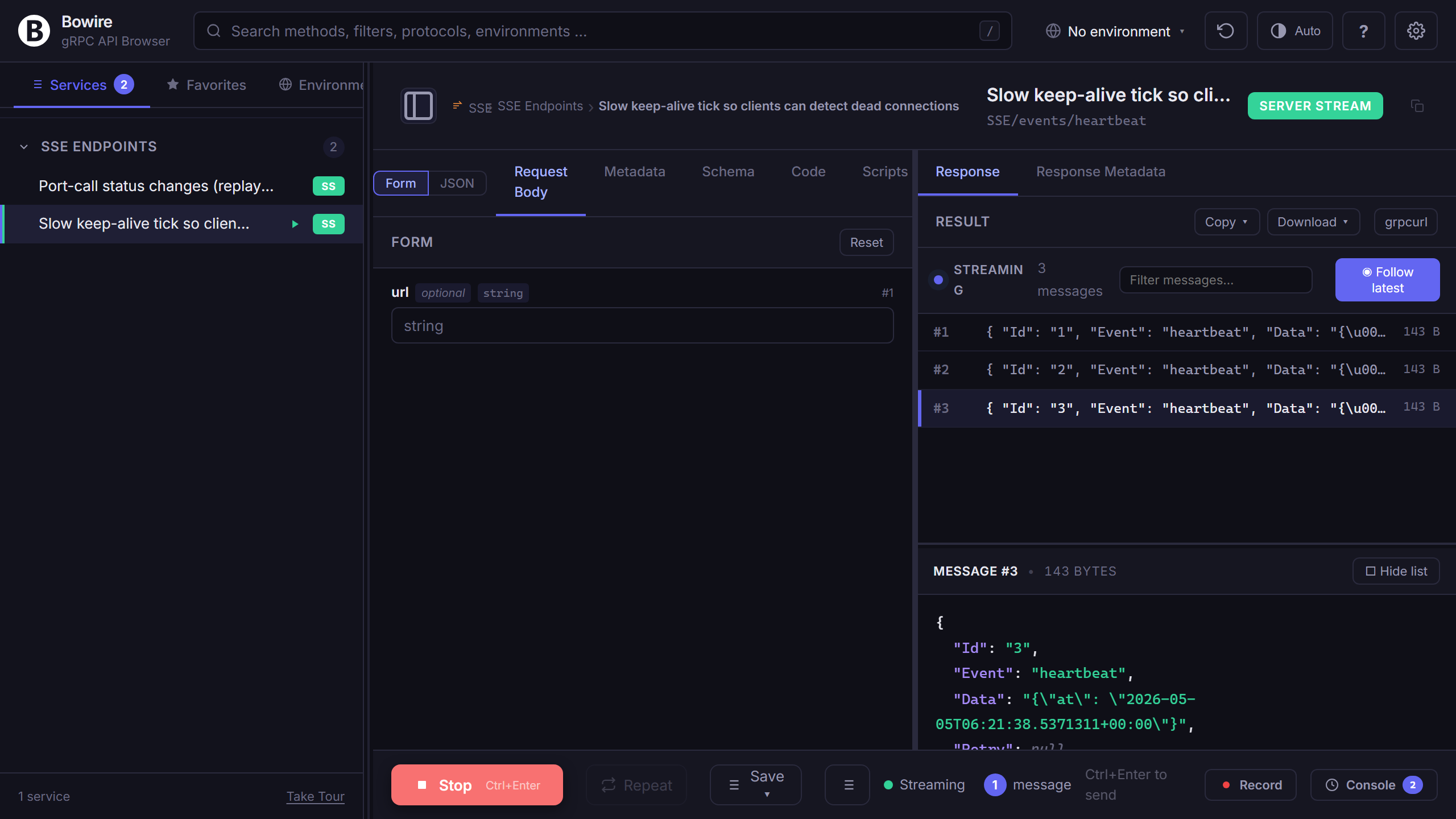The image size is (1456, 819).
Task: Click SSE Endpoints in the breadcrumb
Action: tap(540, 106)
